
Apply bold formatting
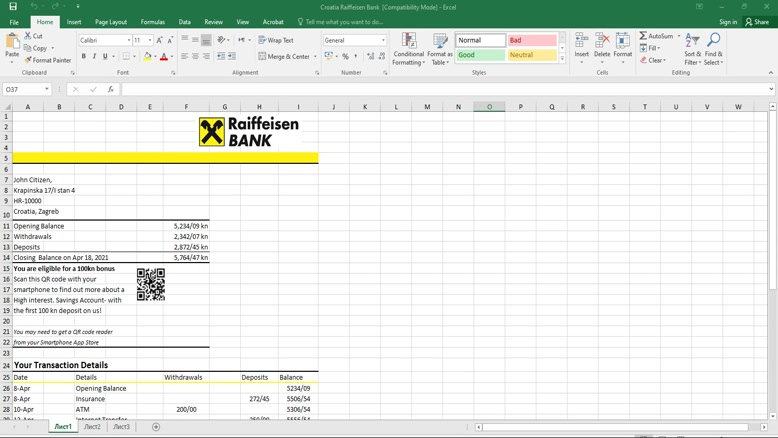point(84,56)
